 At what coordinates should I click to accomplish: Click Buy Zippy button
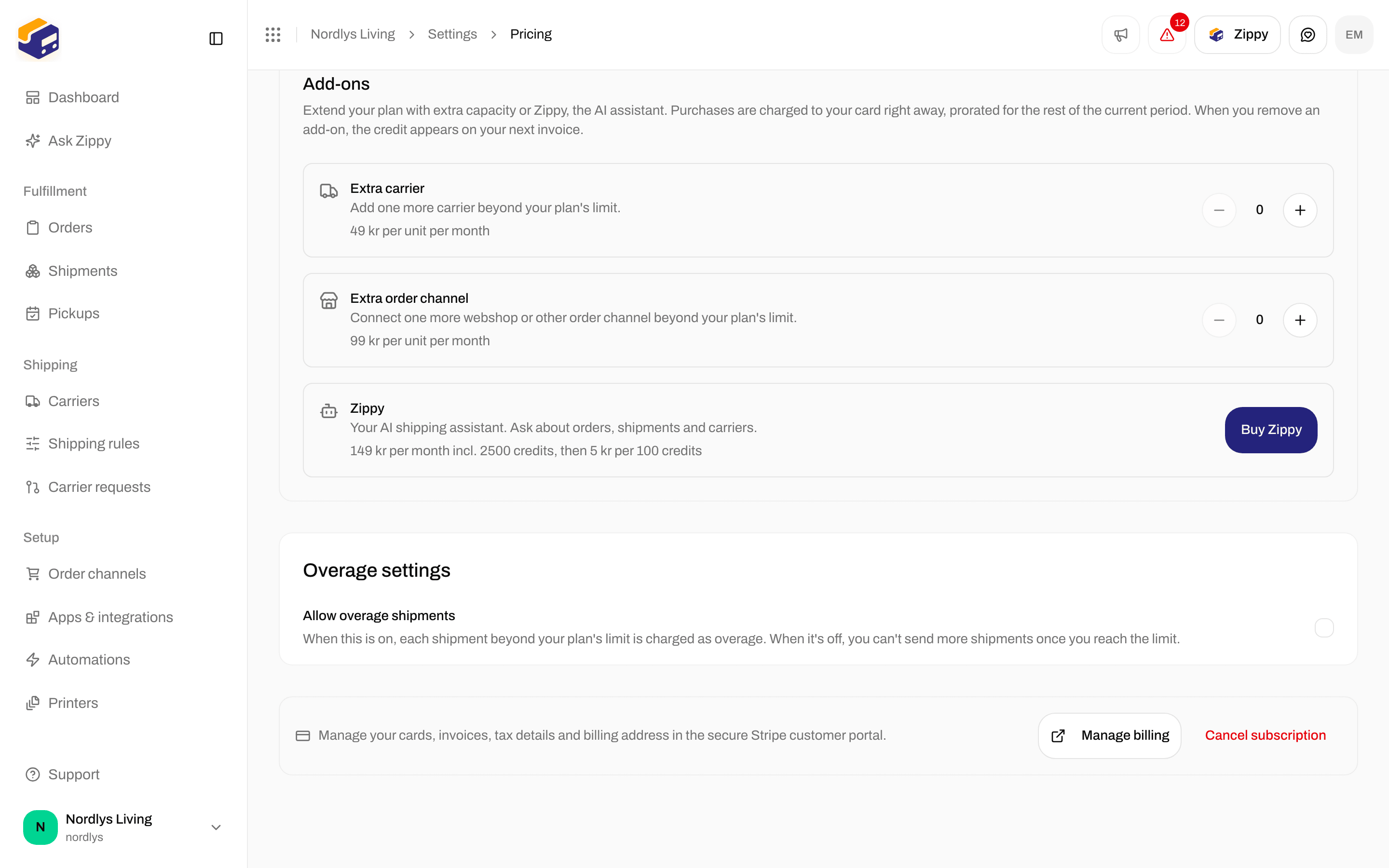pyautogui.click(x=1271, y=430)
